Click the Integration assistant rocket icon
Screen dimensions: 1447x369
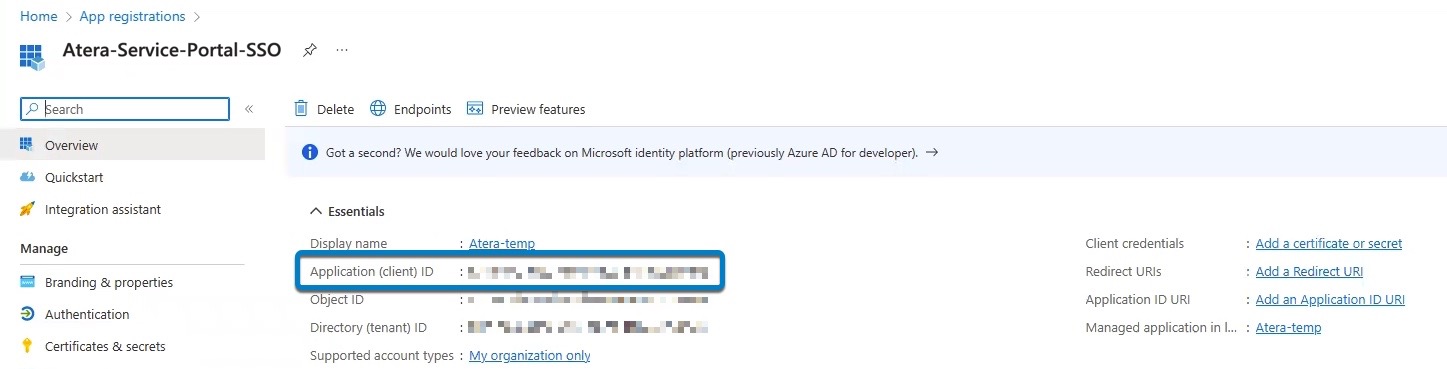point(27,209)
